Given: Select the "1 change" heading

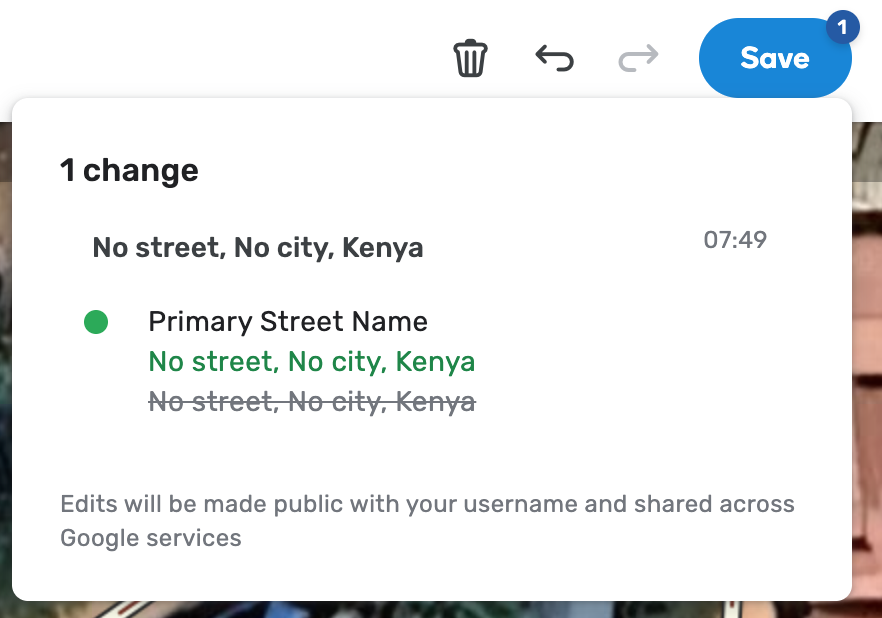Looking at the screenshot, I should tap(129, 171).
